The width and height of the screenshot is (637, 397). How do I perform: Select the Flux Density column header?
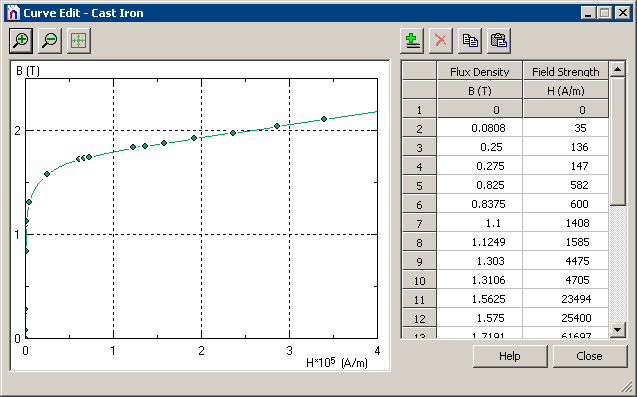[479, 72]
